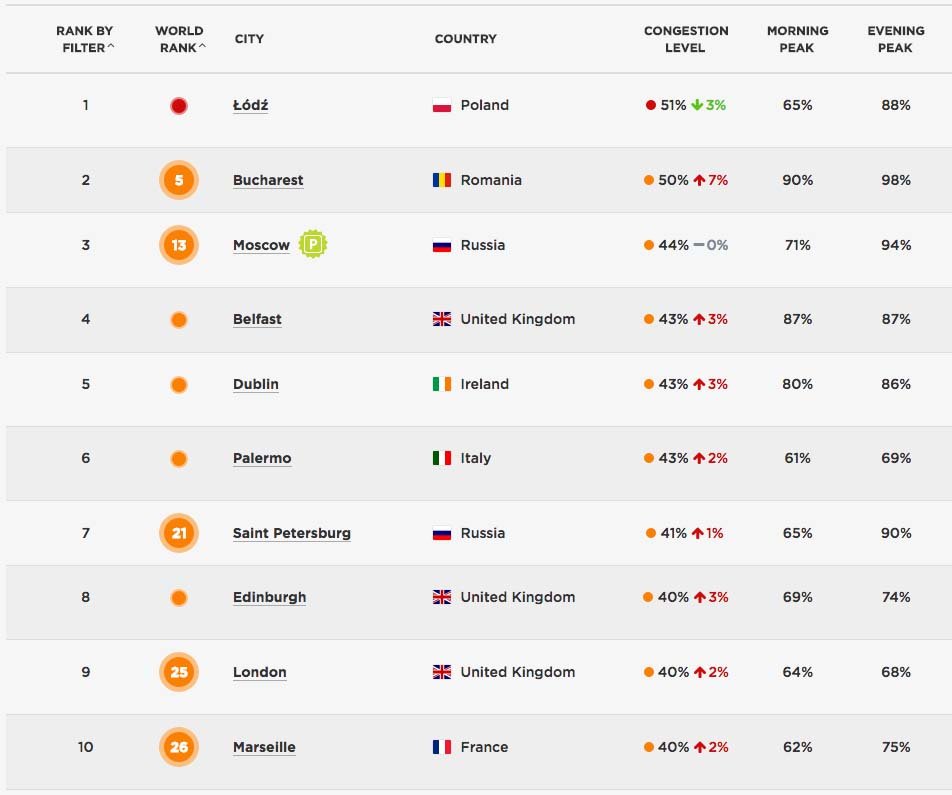Click the red rank dot for Łódź
Image resolution: width=952 pixels, height=795 pixels.
point(179,106)
